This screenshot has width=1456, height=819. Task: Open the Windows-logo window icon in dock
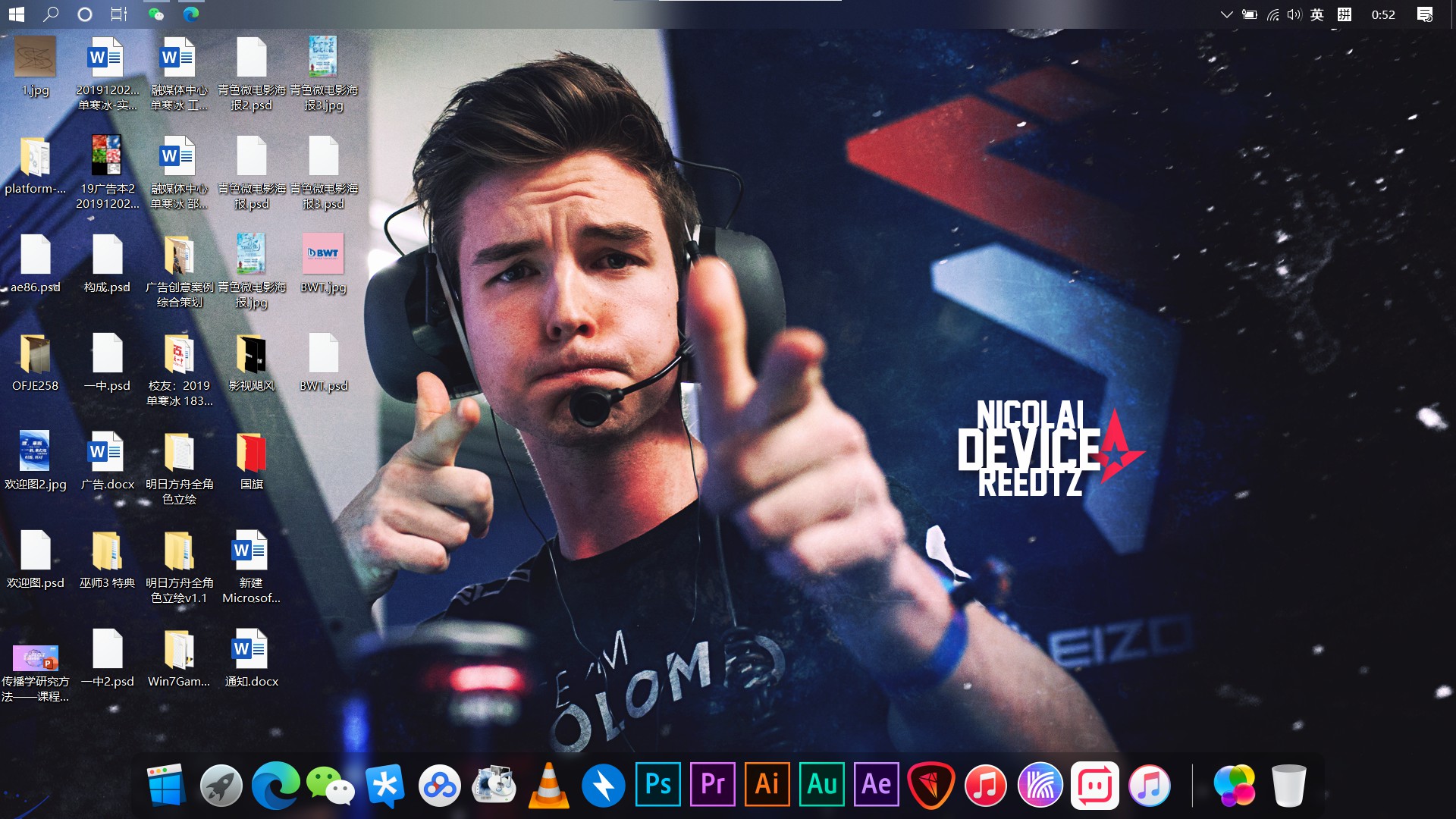coord(166,785)
